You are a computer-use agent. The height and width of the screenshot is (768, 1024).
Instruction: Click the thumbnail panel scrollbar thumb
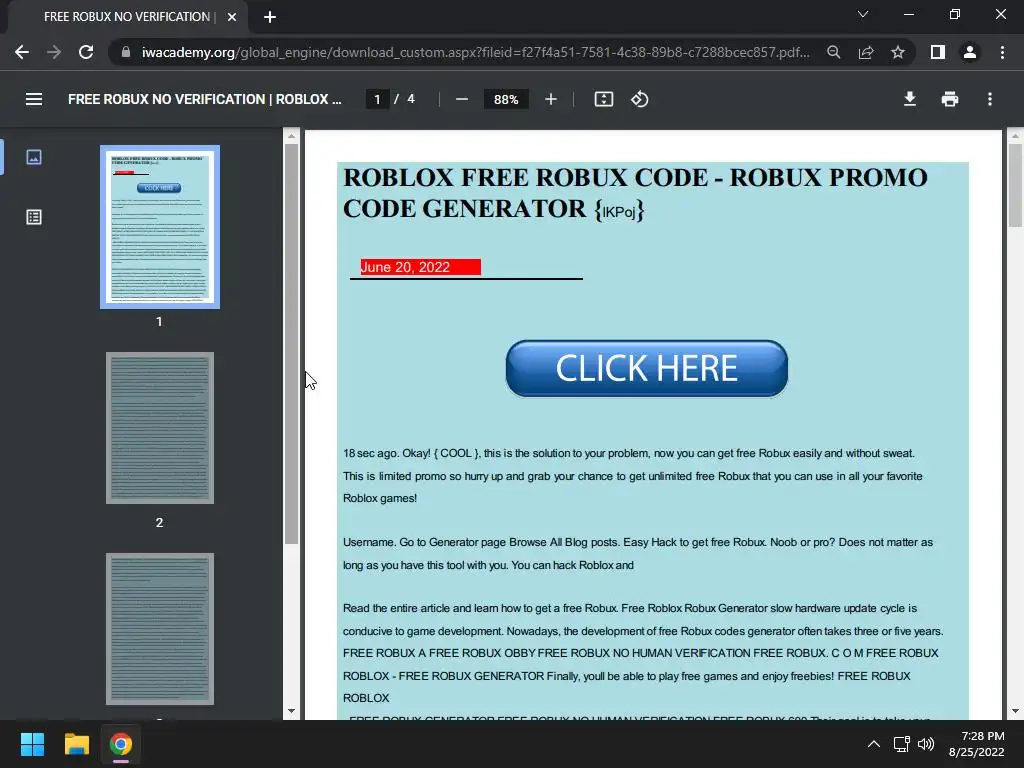pos(291,344)
